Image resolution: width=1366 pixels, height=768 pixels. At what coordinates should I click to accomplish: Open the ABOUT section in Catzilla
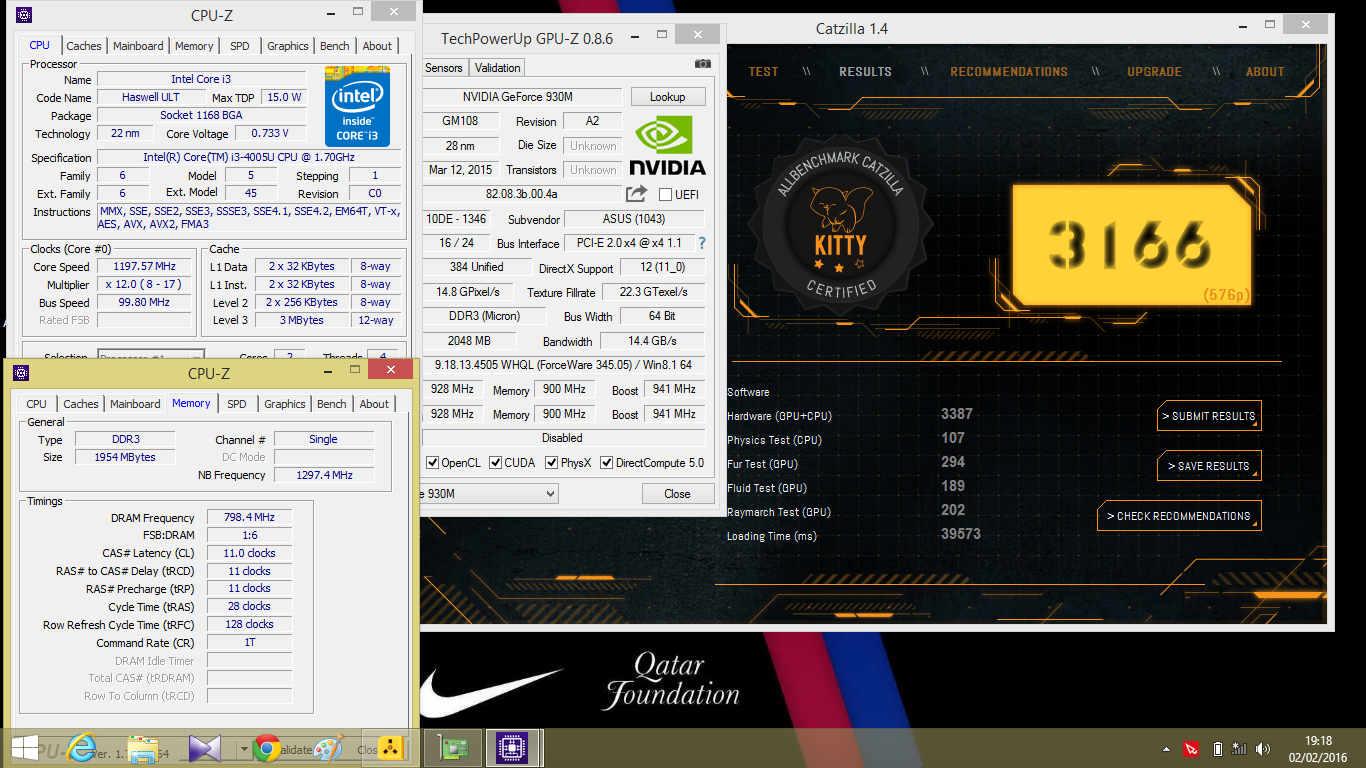click(x=1265, y=72)
